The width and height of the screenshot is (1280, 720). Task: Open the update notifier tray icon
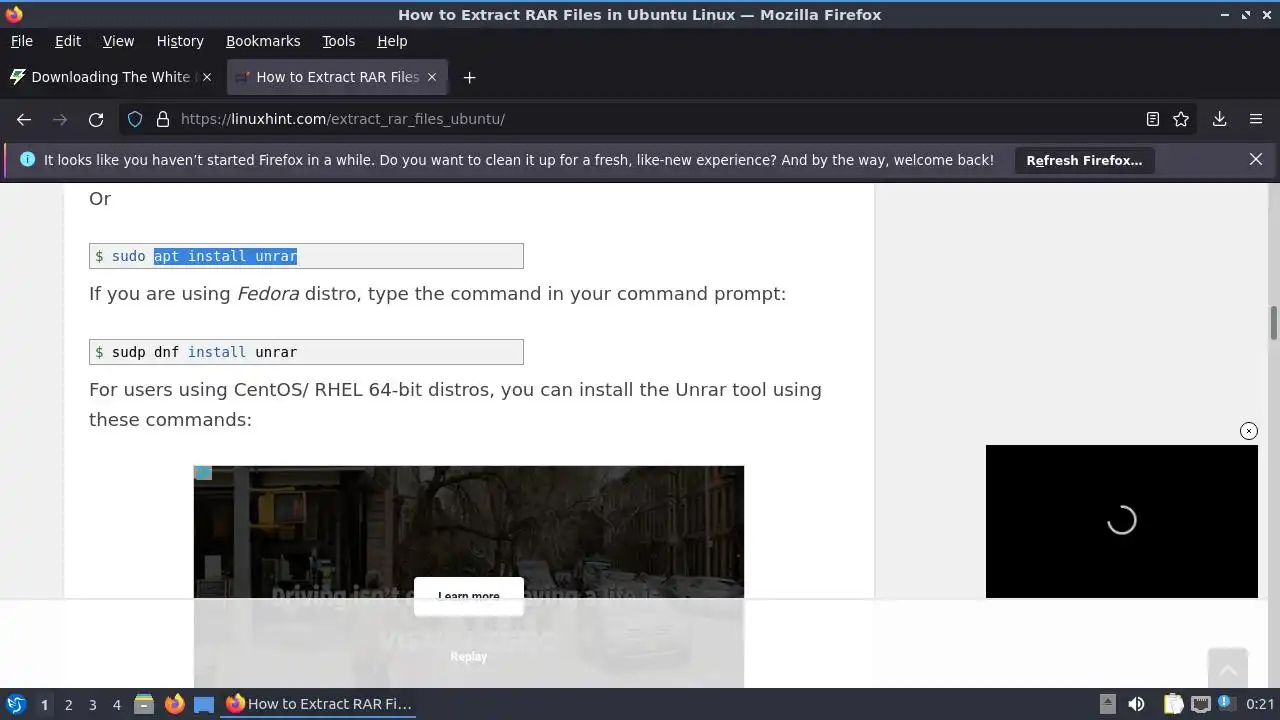coord(1227,704)
